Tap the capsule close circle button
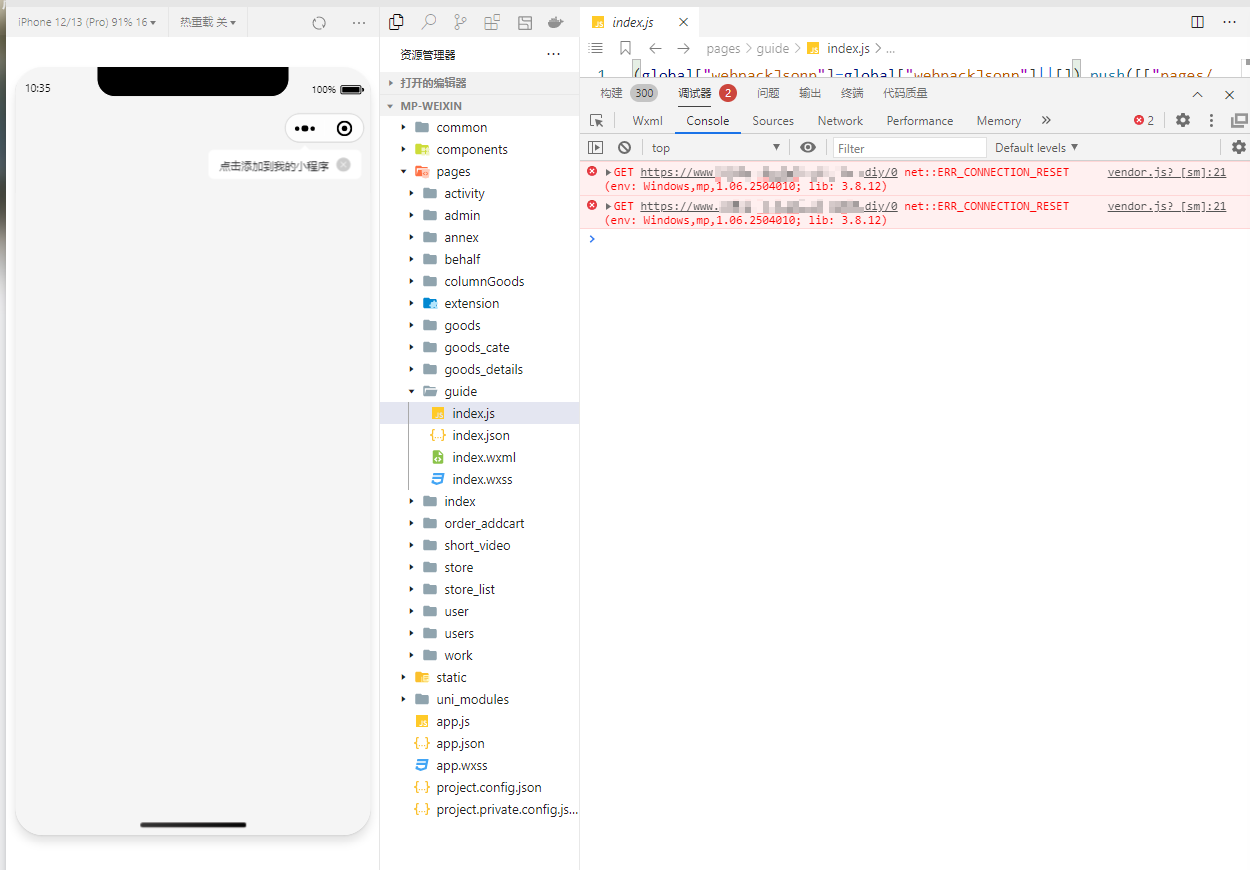Viewport: 1250px width, 870px height. [x=345, y=128]
